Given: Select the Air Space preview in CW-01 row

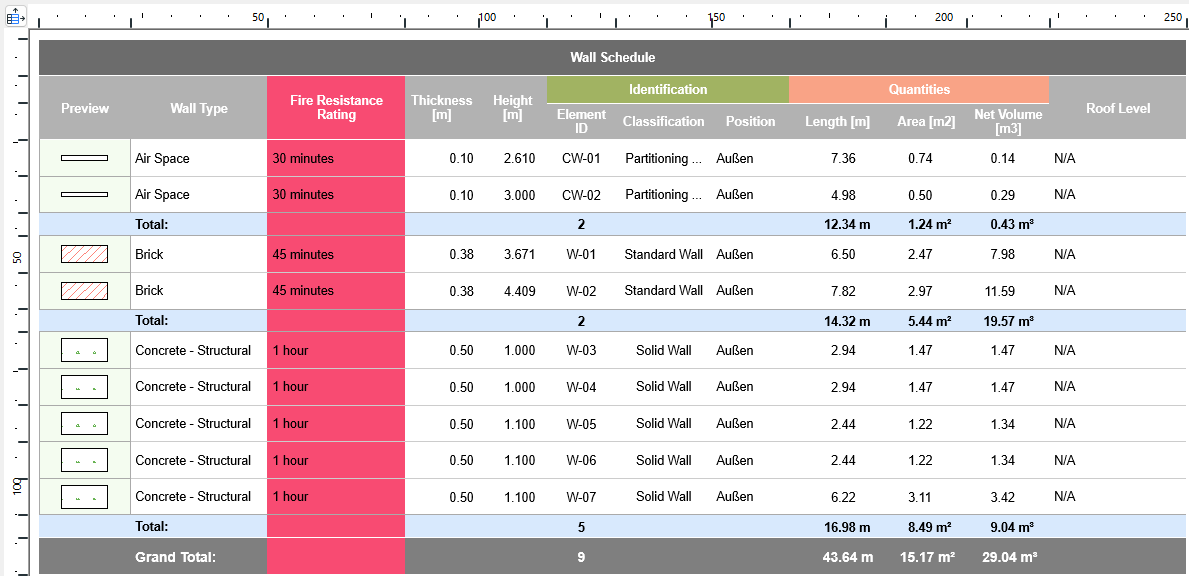Looking at the screenshot, I should pyautogui.click(x=84, y=158).
